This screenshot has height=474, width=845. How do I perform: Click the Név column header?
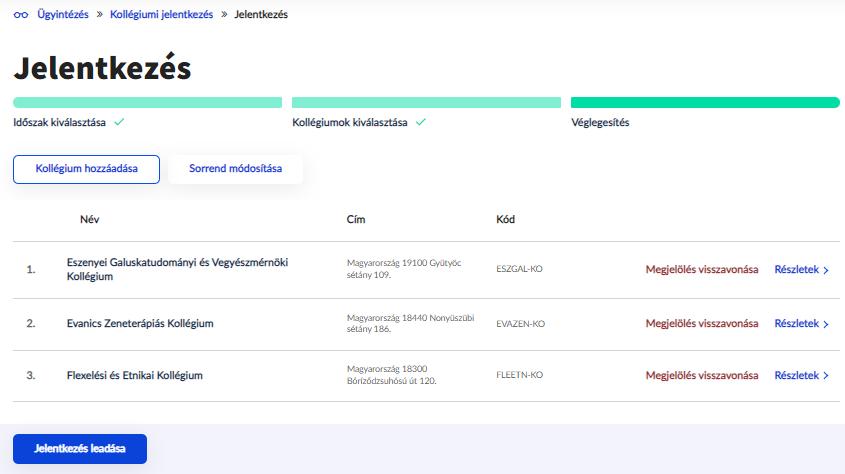tap(90, 219)
